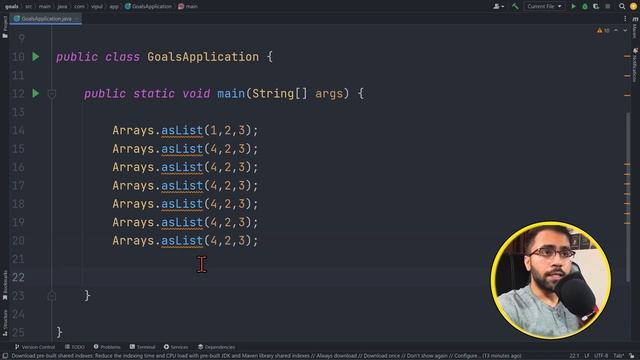Viewport: 640px width, 360px height.
Task: Build project with hammer icon
Action: click(515, 6)
